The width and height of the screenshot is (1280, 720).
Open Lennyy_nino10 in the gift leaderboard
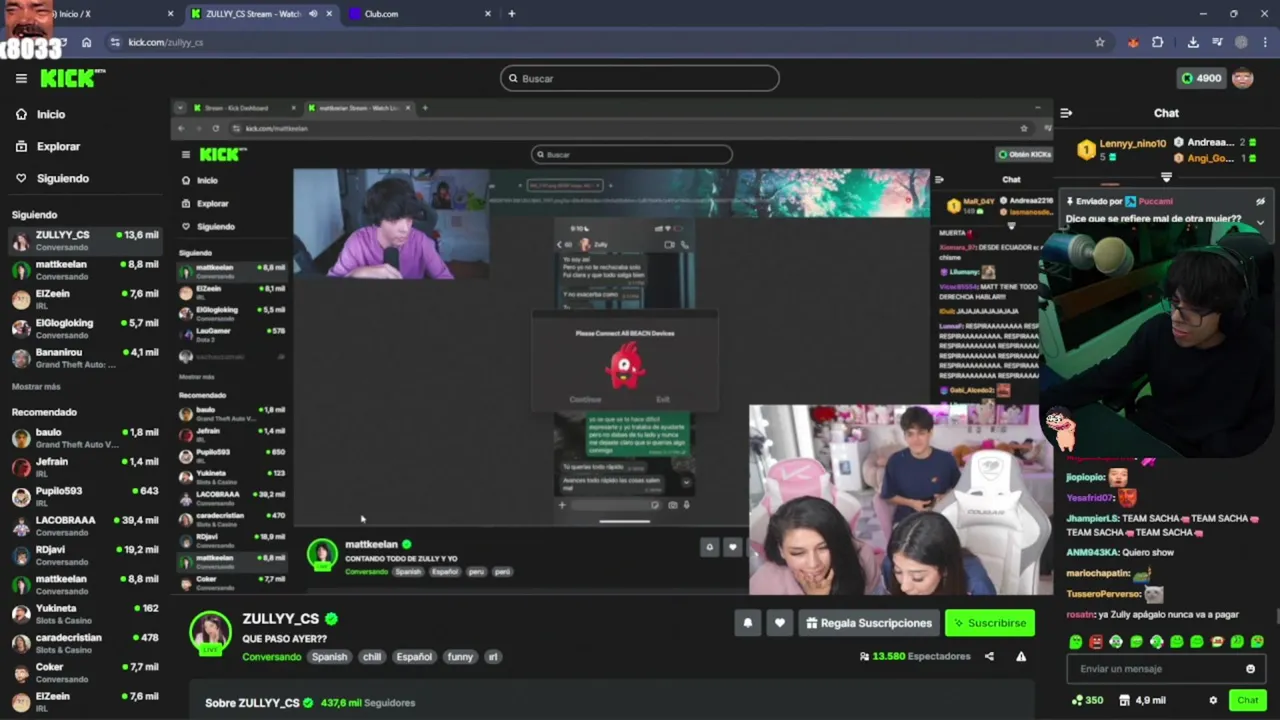(x=1132, y=144)
